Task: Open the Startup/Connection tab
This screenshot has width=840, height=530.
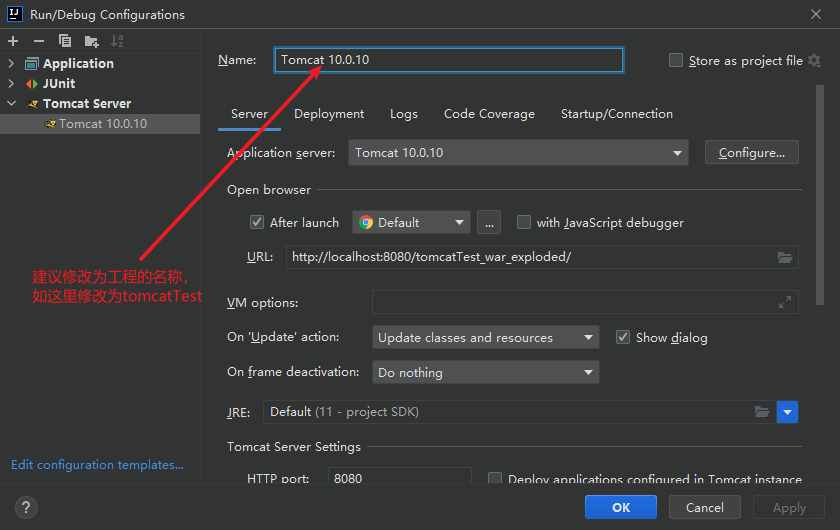Action: coord(616,114)
